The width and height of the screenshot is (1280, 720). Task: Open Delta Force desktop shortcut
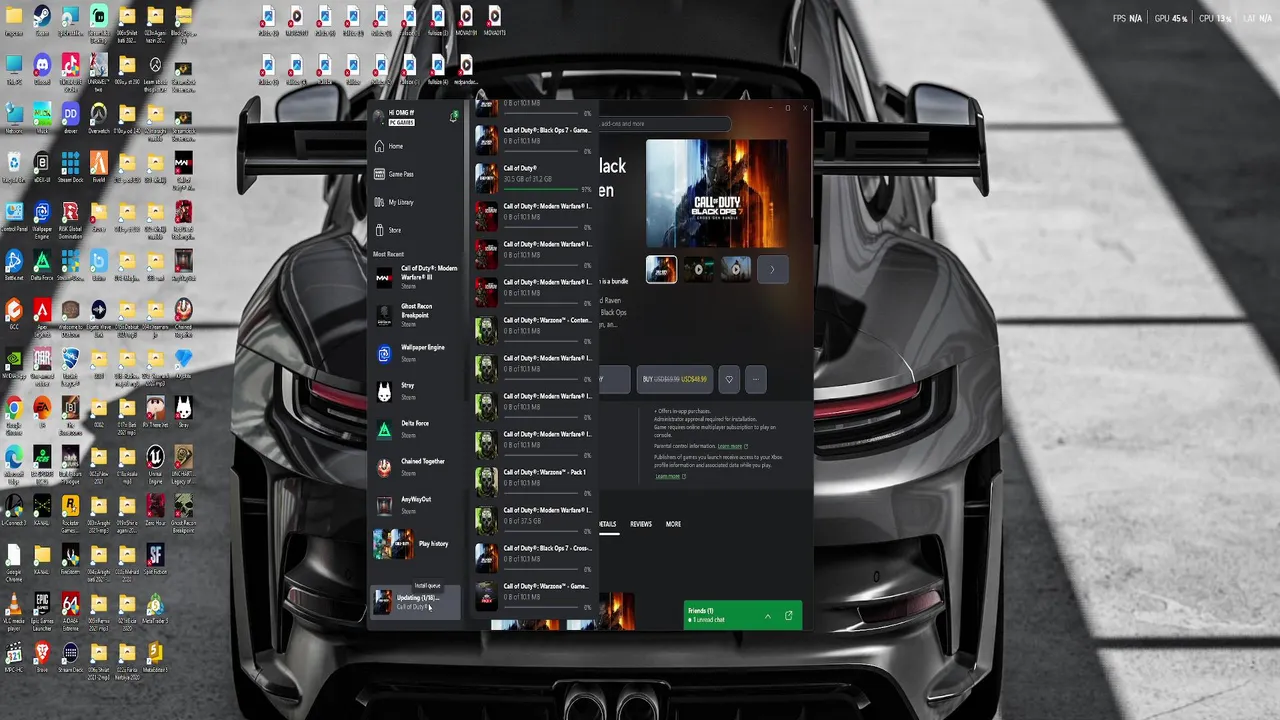[42, 264]
